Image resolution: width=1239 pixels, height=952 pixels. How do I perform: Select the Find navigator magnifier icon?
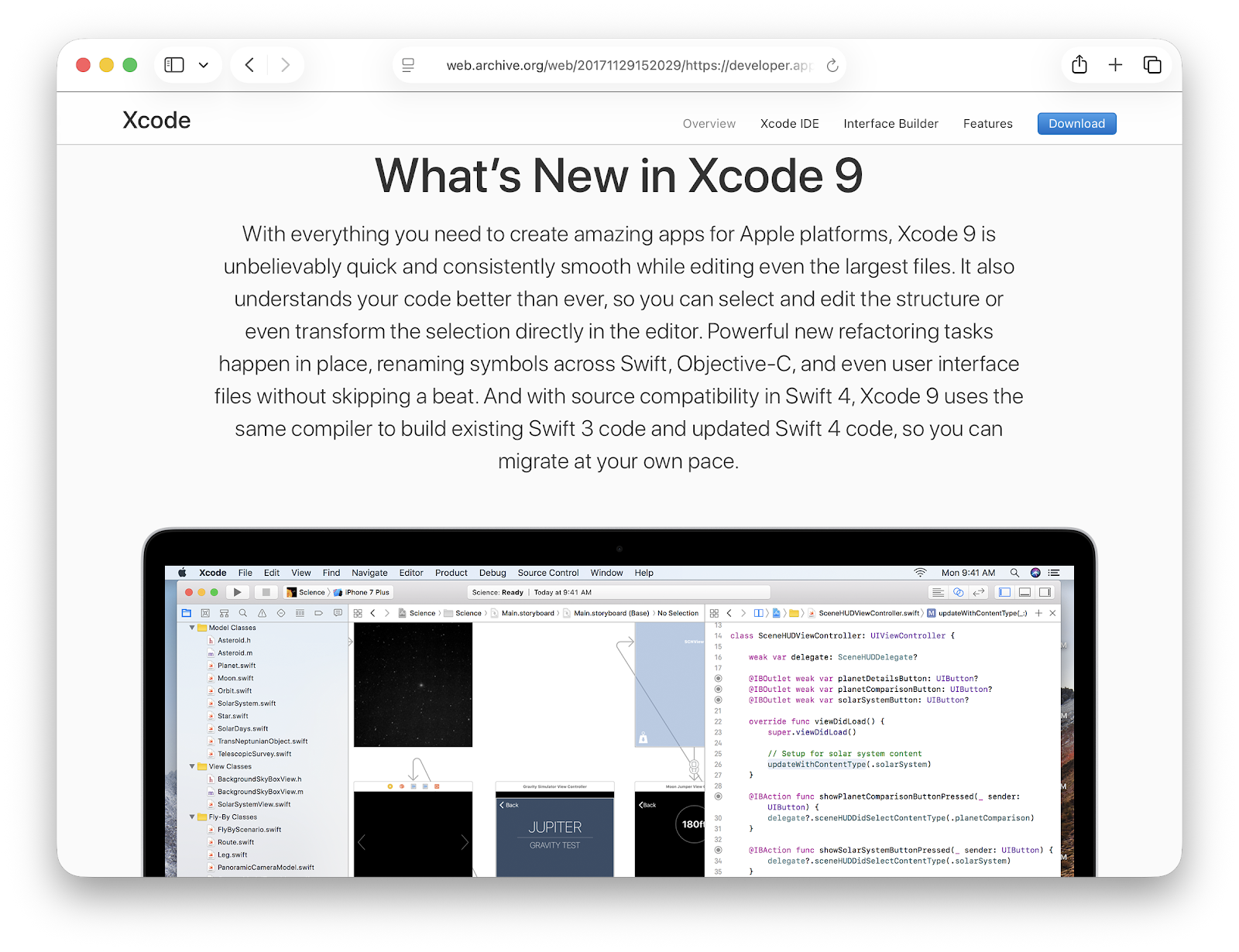click(x=243, y=613)
